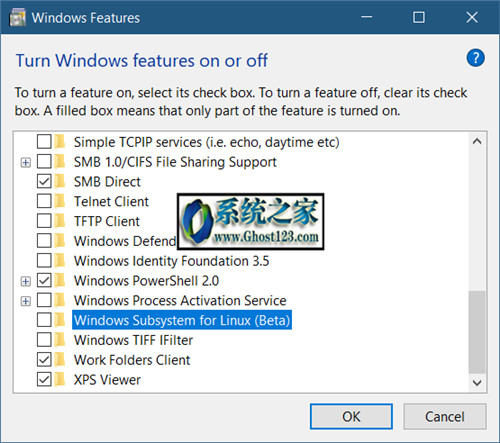The height and width of the screenshot is (443, 500).
Task: Expand the Windows PowerShell 2.0 tree node
Action: click(x=26, y=281)
